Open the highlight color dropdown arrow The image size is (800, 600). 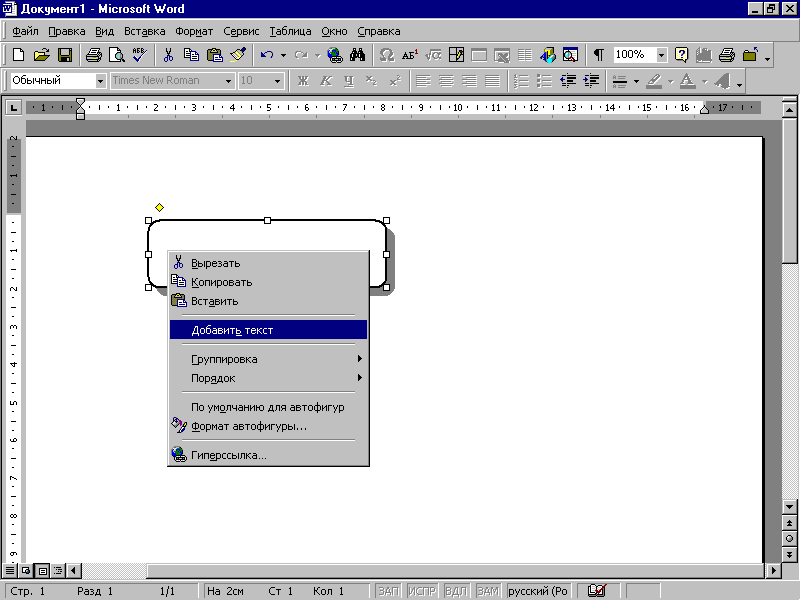click(670, 81)
